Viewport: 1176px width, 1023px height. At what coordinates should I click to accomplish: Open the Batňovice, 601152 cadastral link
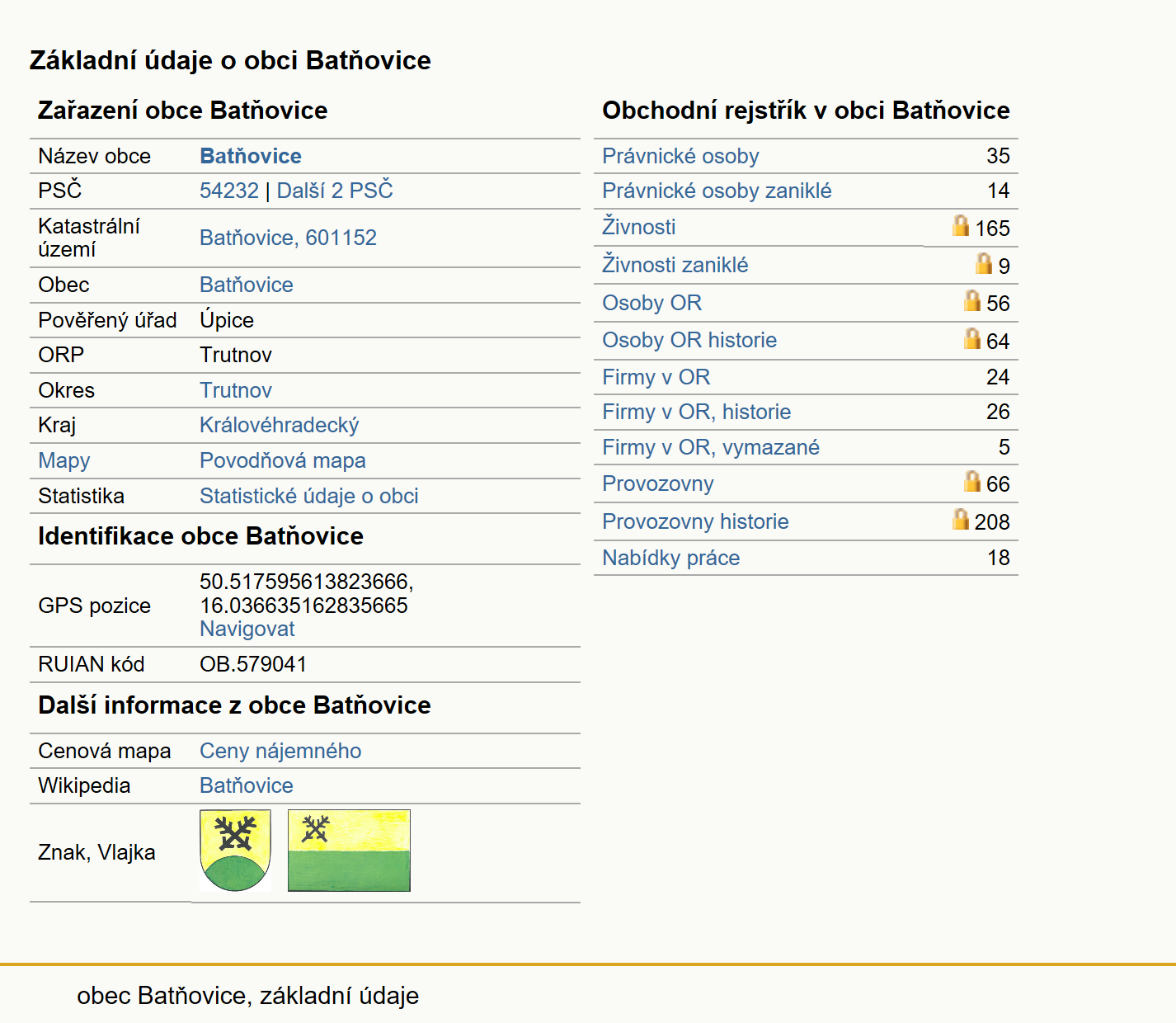coord(288,238)
